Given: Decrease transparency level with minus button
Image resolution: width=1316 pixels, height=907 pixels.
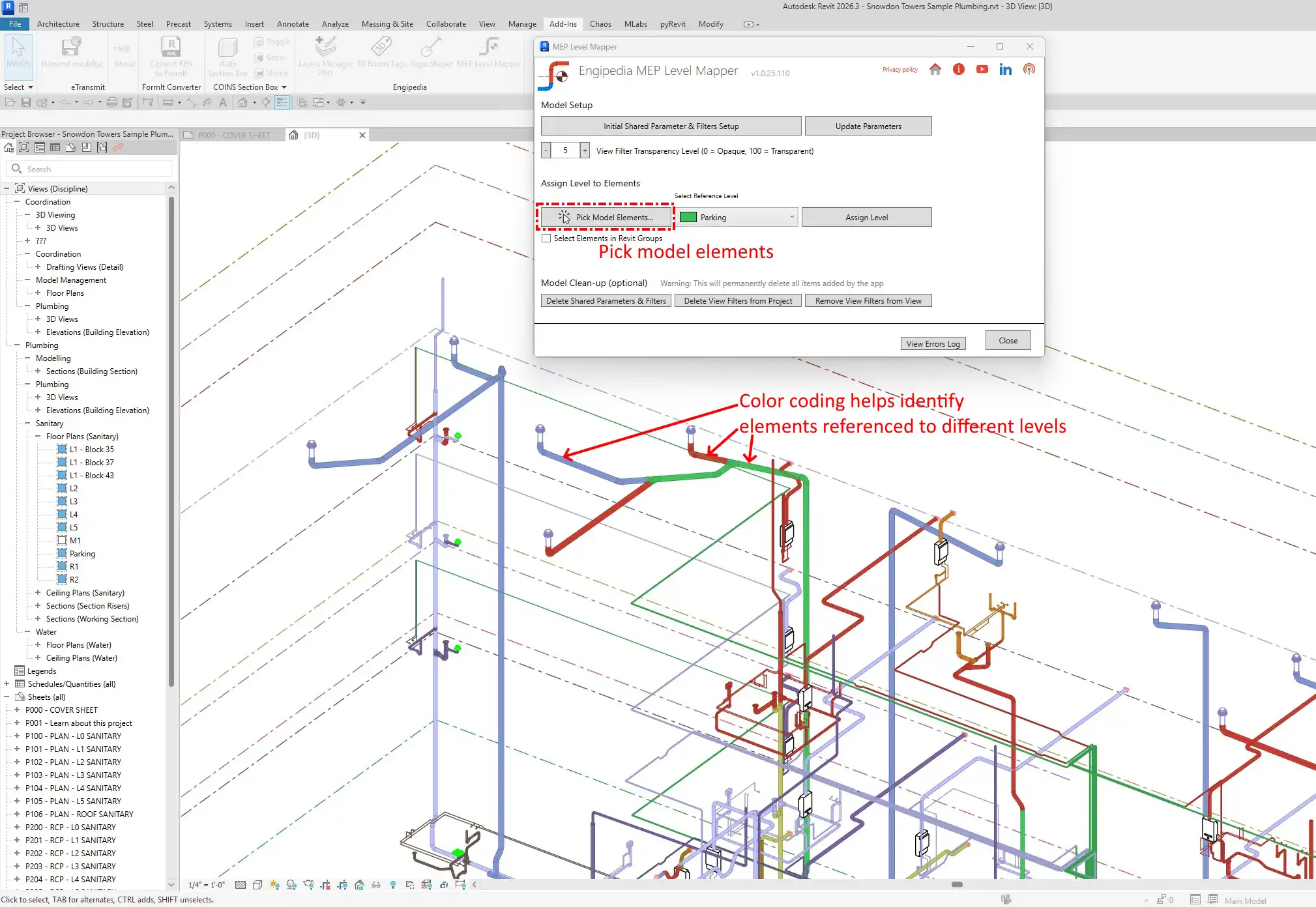Looking at the screenshot, I should pos(546,151).
